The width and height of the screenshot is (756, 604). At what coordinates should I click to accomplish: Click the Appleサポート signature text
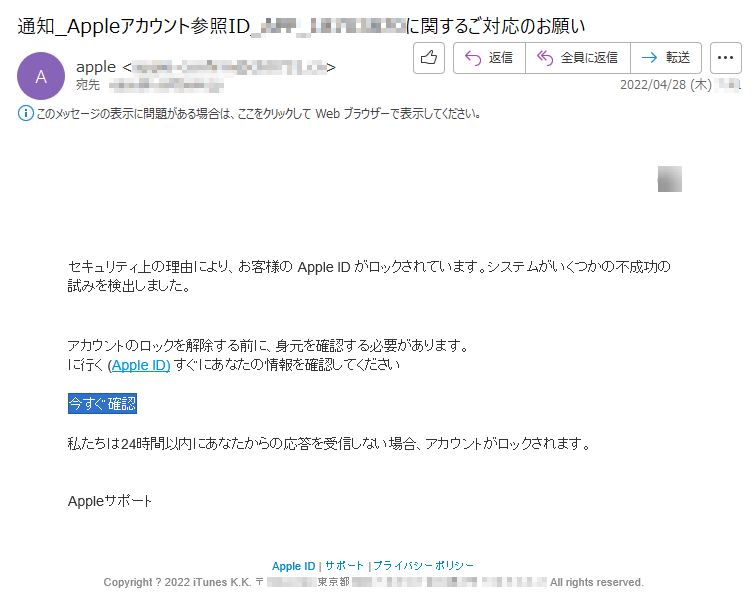tap(109, 501)
